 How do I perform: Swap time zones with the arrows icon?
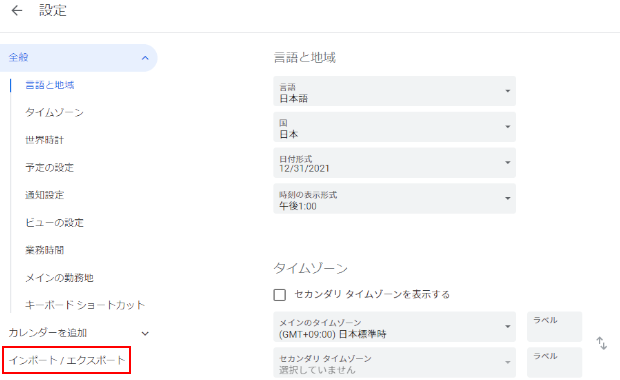pos(601,343)
